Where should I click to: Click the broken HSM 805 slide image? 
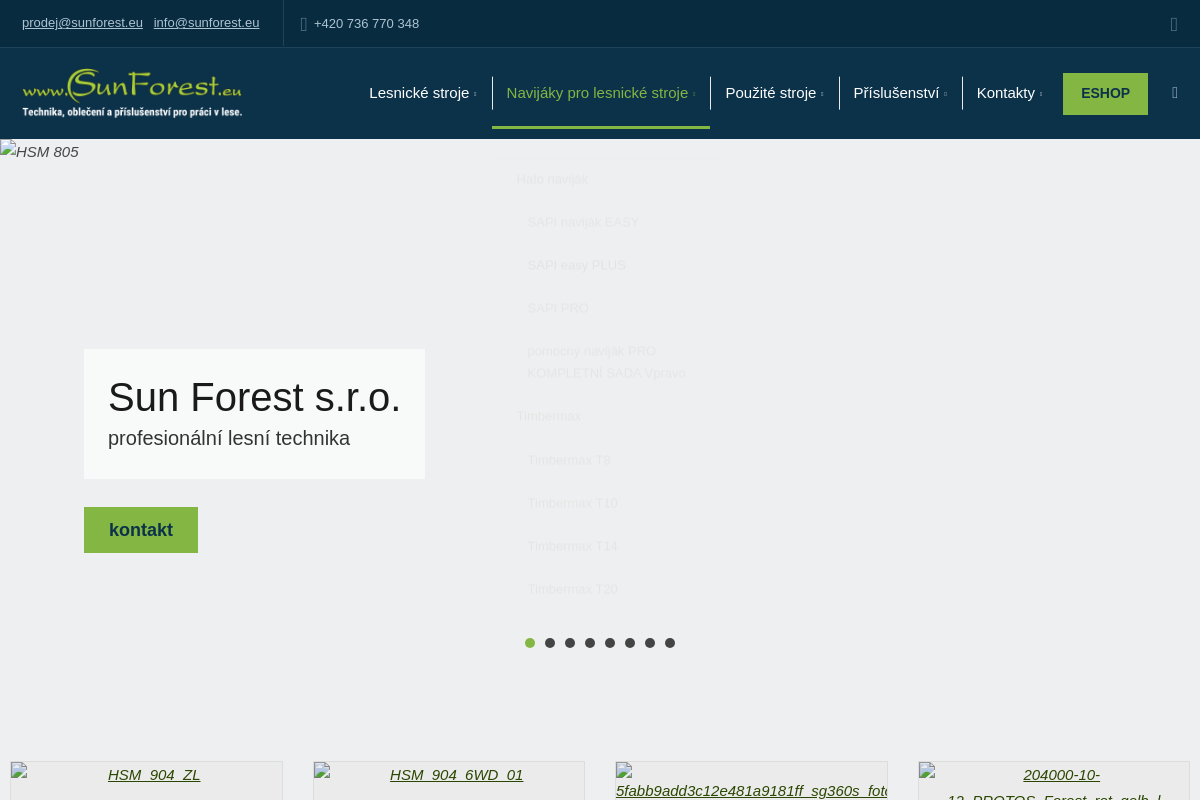click(x=40, y=152)
